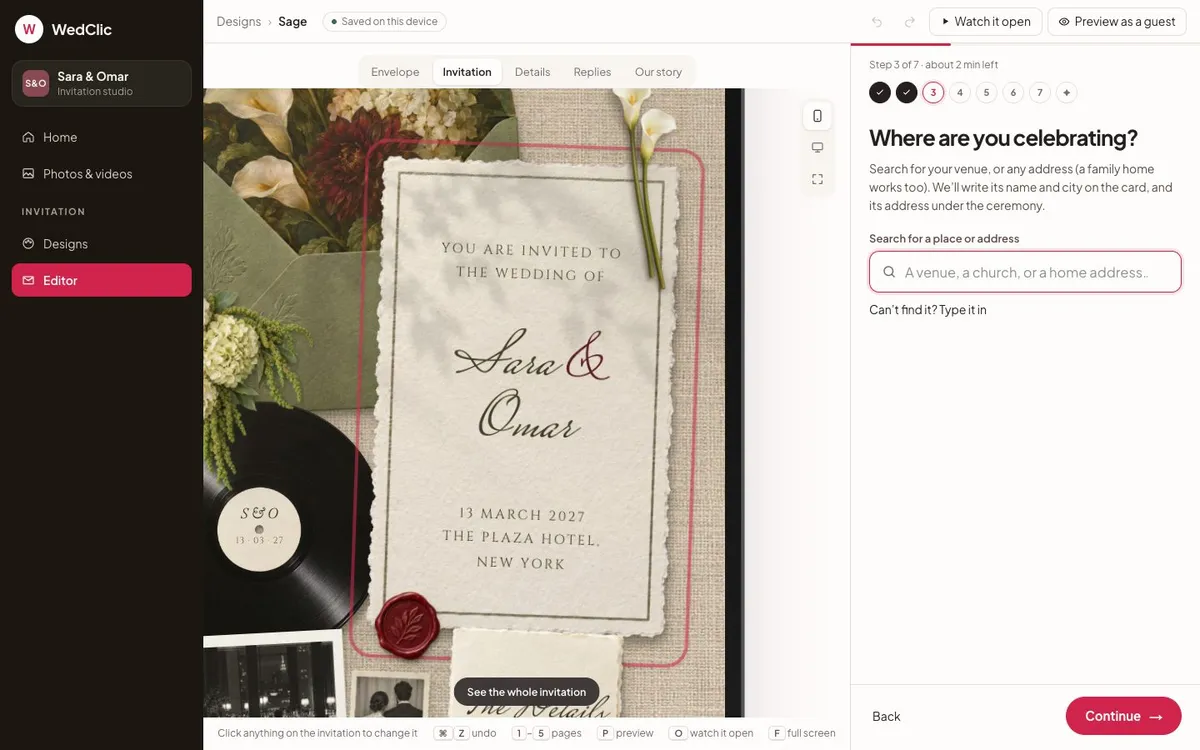Click the Sage breadcrumb
This screenshot has width=1200, height=750.
point(293,21)
